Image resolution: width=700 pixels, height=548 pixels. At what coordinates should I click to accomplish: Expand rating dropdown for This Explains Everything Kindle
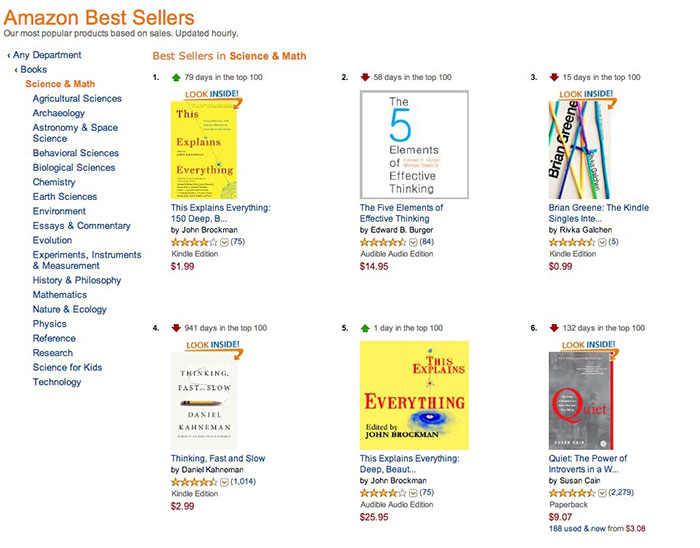224,242
